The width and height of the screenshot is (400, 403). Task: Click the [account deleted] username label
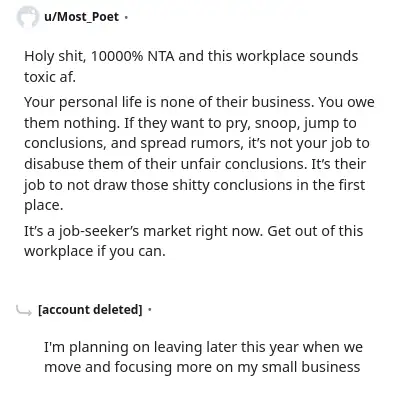[90, 310]
